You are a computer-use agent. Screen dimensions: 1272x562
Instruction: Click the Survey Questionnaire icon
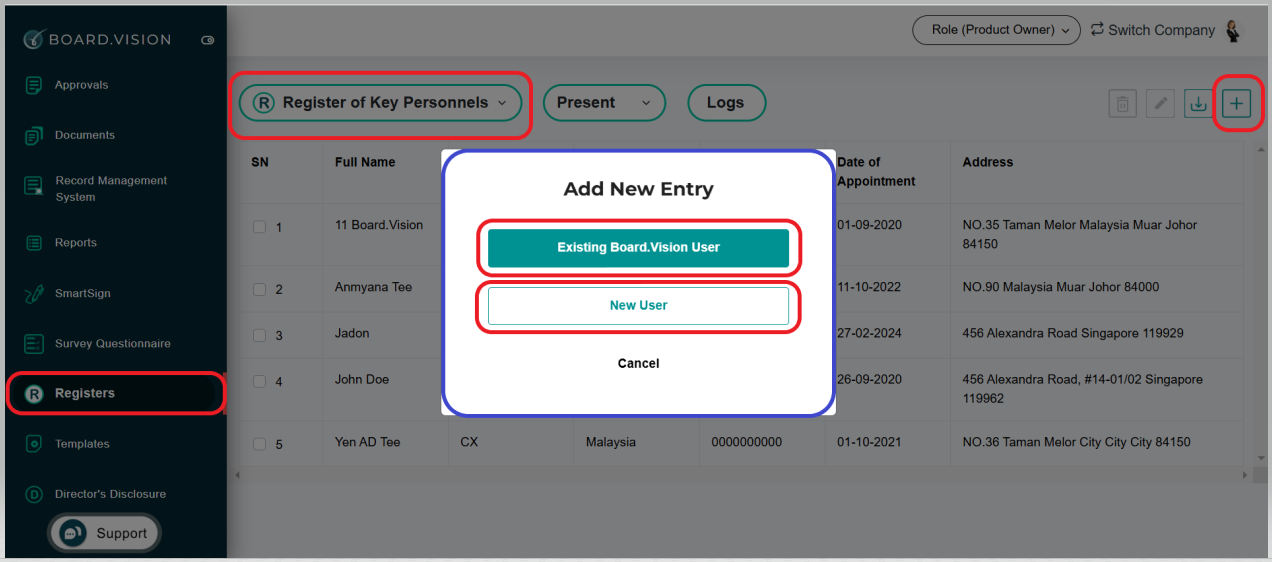[34, 344]
